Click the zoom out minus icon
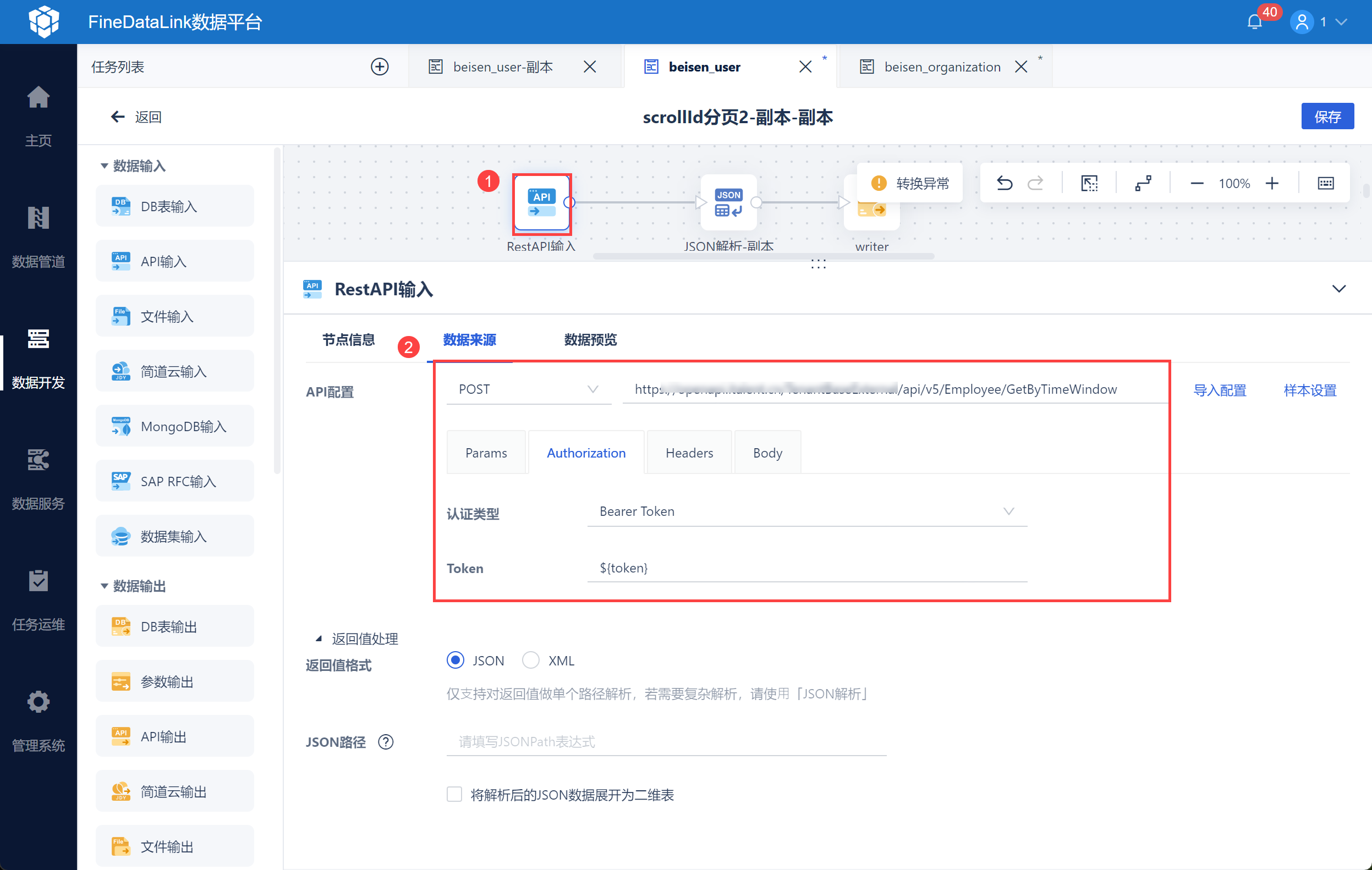Viewport: 1372px width, 870px height. (x=1197, y=184)
